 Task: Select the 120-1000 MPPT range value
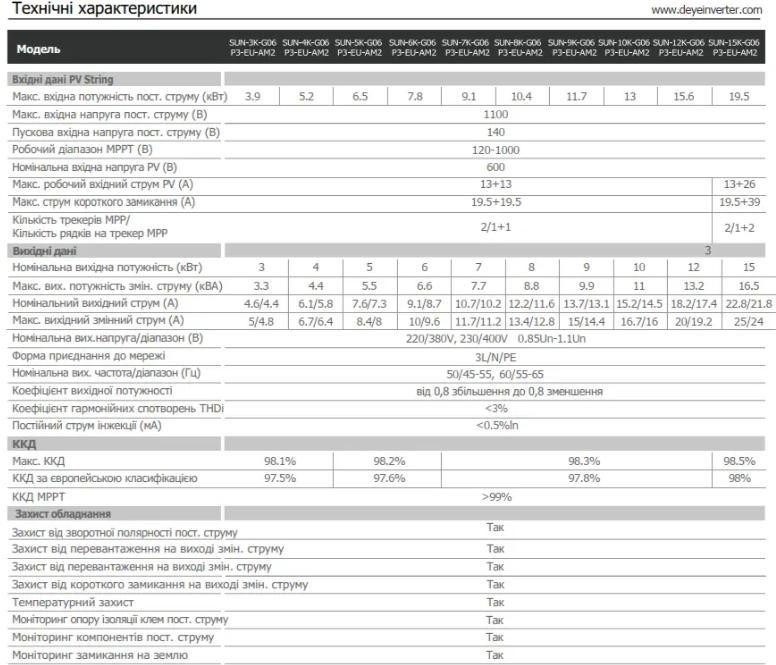click(495, 149)
